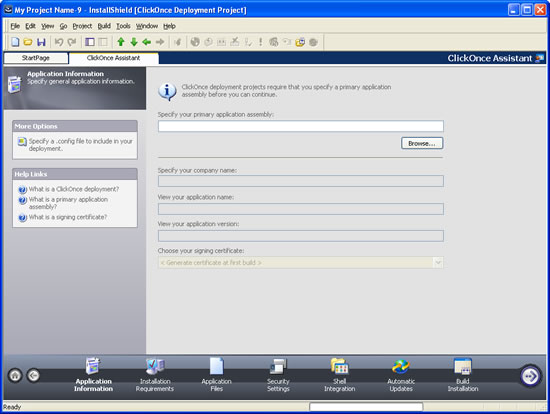Click Specify a .config file link

coord(80,145)
